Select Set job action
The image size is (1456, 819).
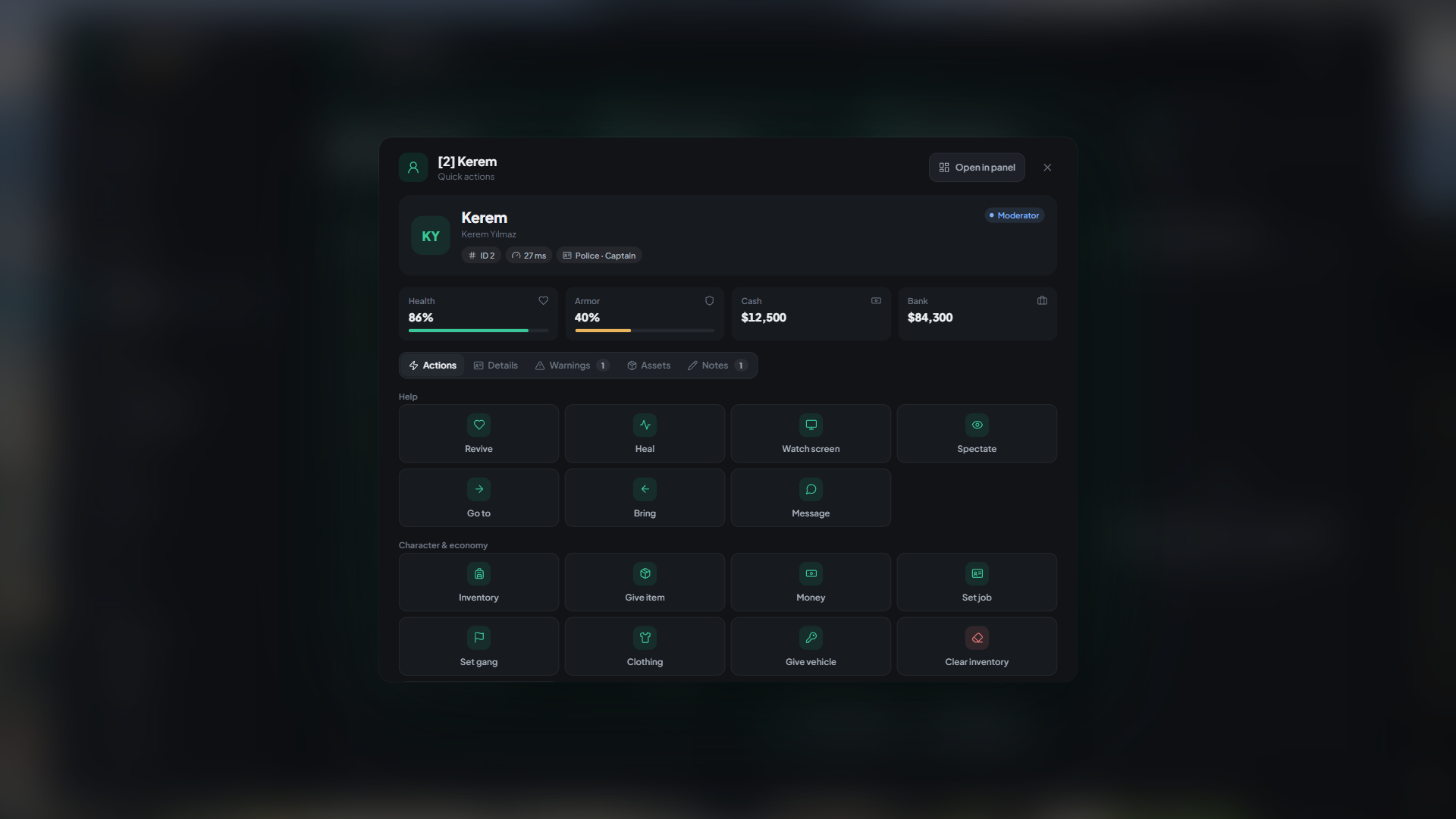pyautogui.click(x=977, y=582)
